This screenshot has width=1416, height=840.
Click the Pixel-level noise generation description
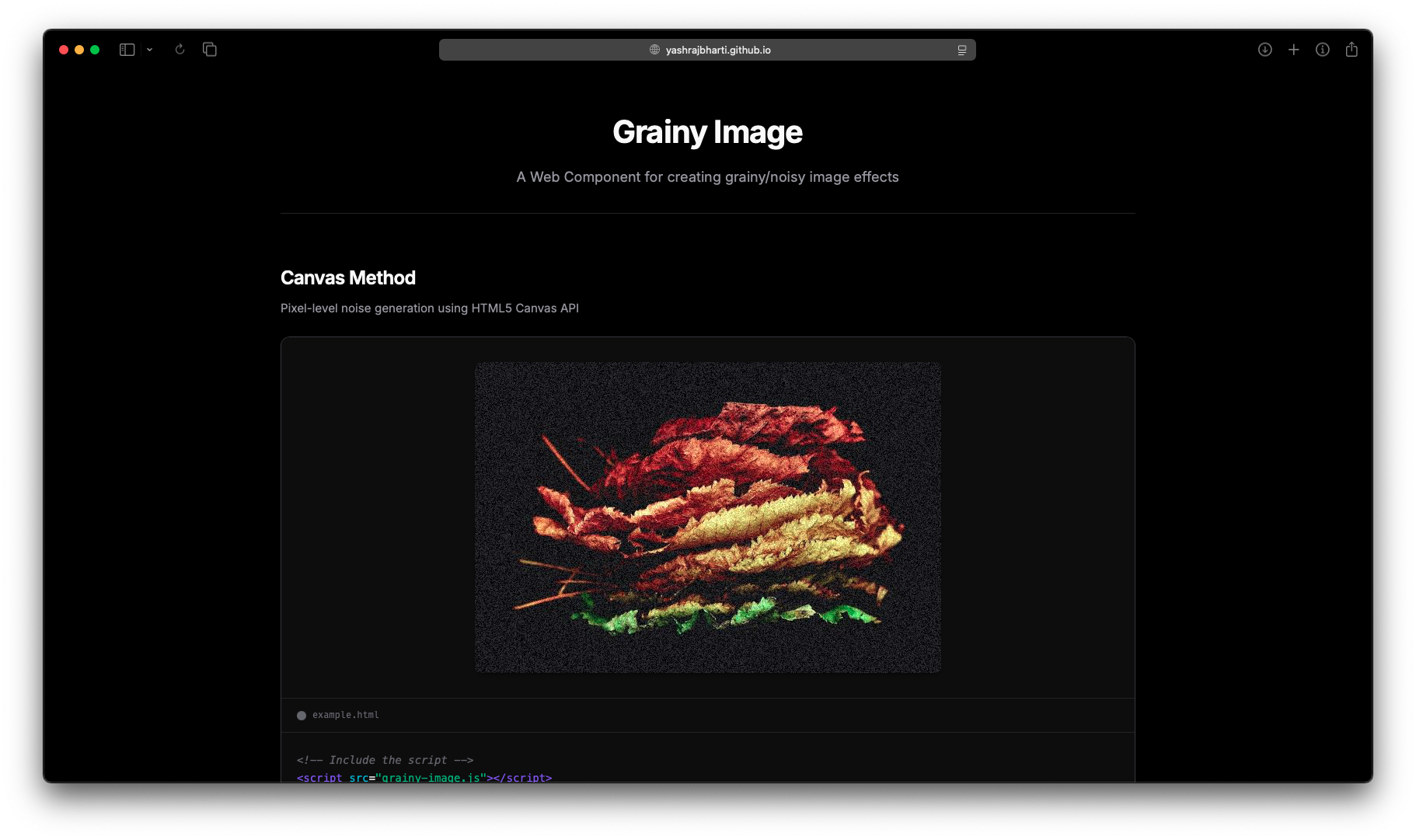(430, 308)
